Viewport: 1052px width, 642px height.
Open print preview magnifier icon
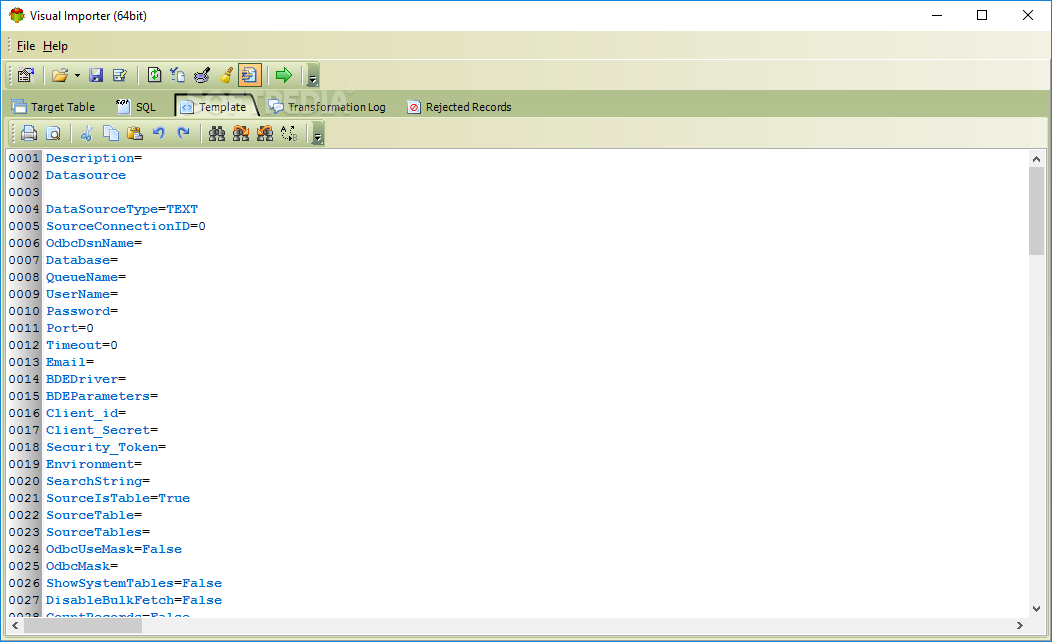53,133
